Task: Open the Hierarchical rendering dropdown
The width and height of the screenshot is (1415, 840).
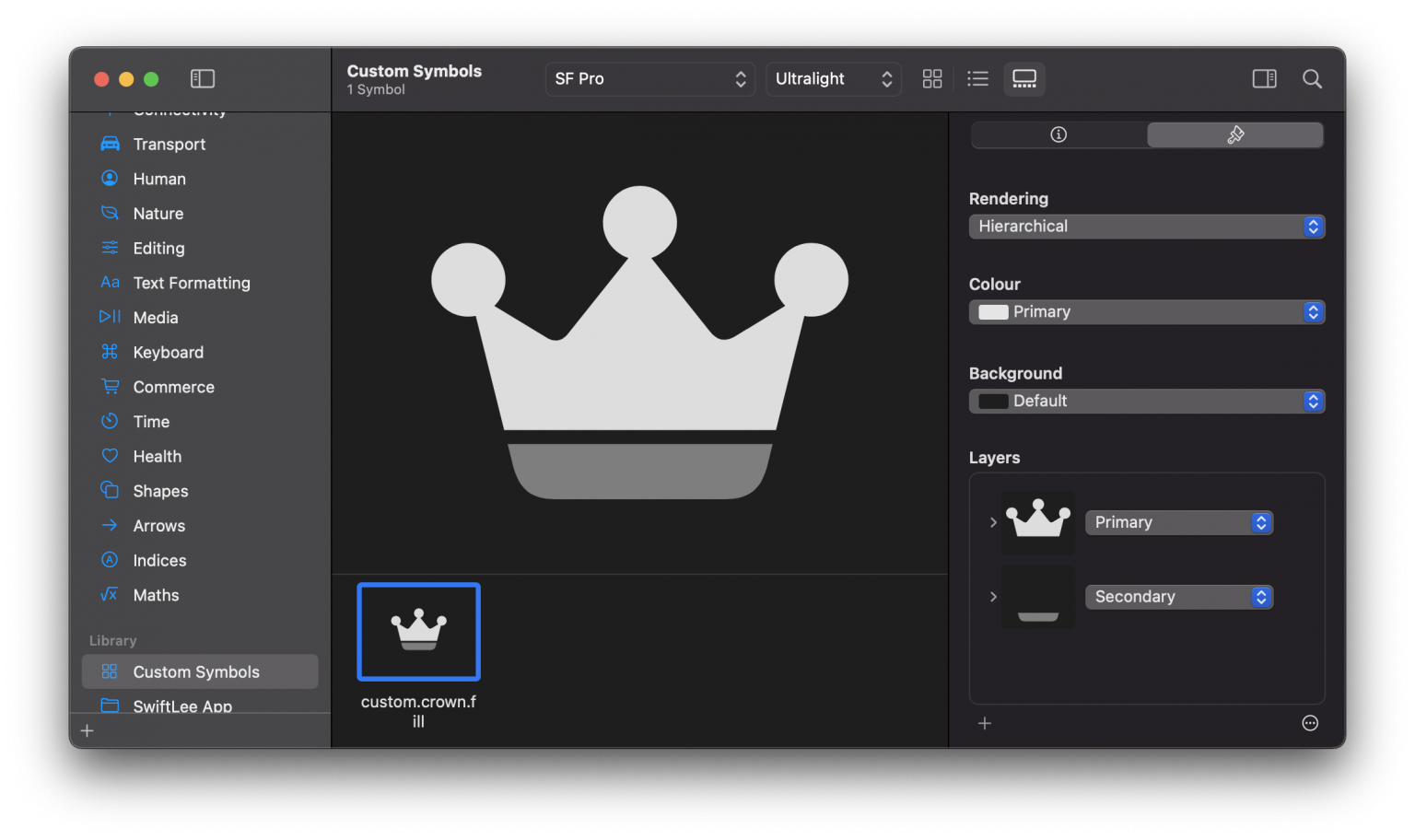Action: point(1146,227)
